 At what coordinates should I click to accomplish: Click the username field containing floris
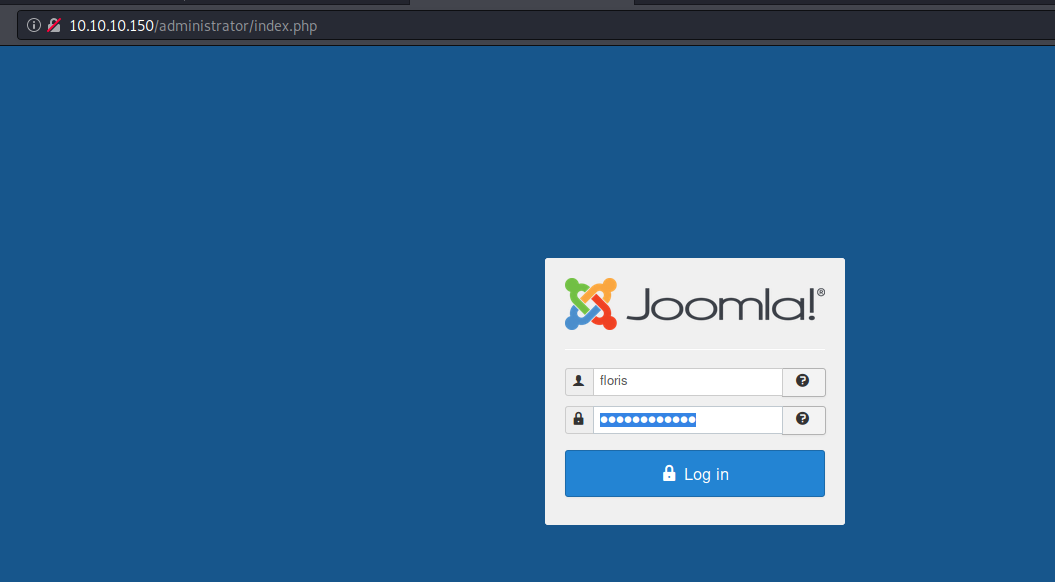pos(687,381)
